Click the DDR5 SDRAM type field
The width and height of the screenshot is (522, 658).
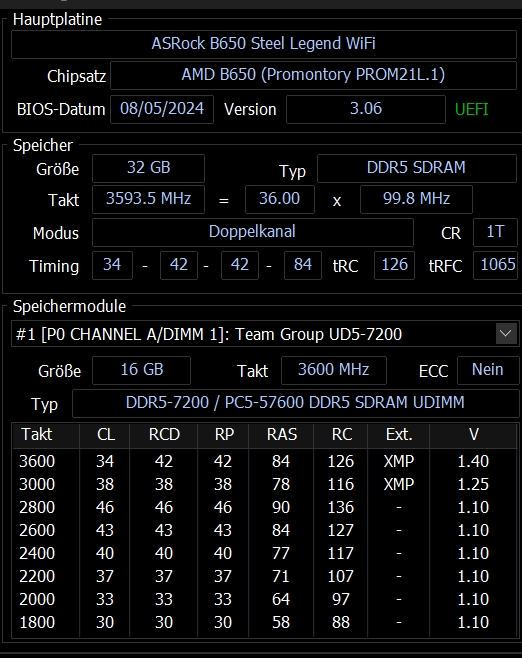417,168
